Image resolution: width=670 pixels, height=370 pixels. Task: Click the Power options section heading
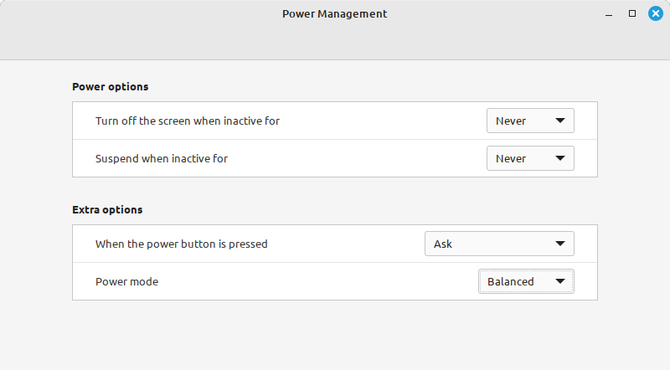[110, 87]
